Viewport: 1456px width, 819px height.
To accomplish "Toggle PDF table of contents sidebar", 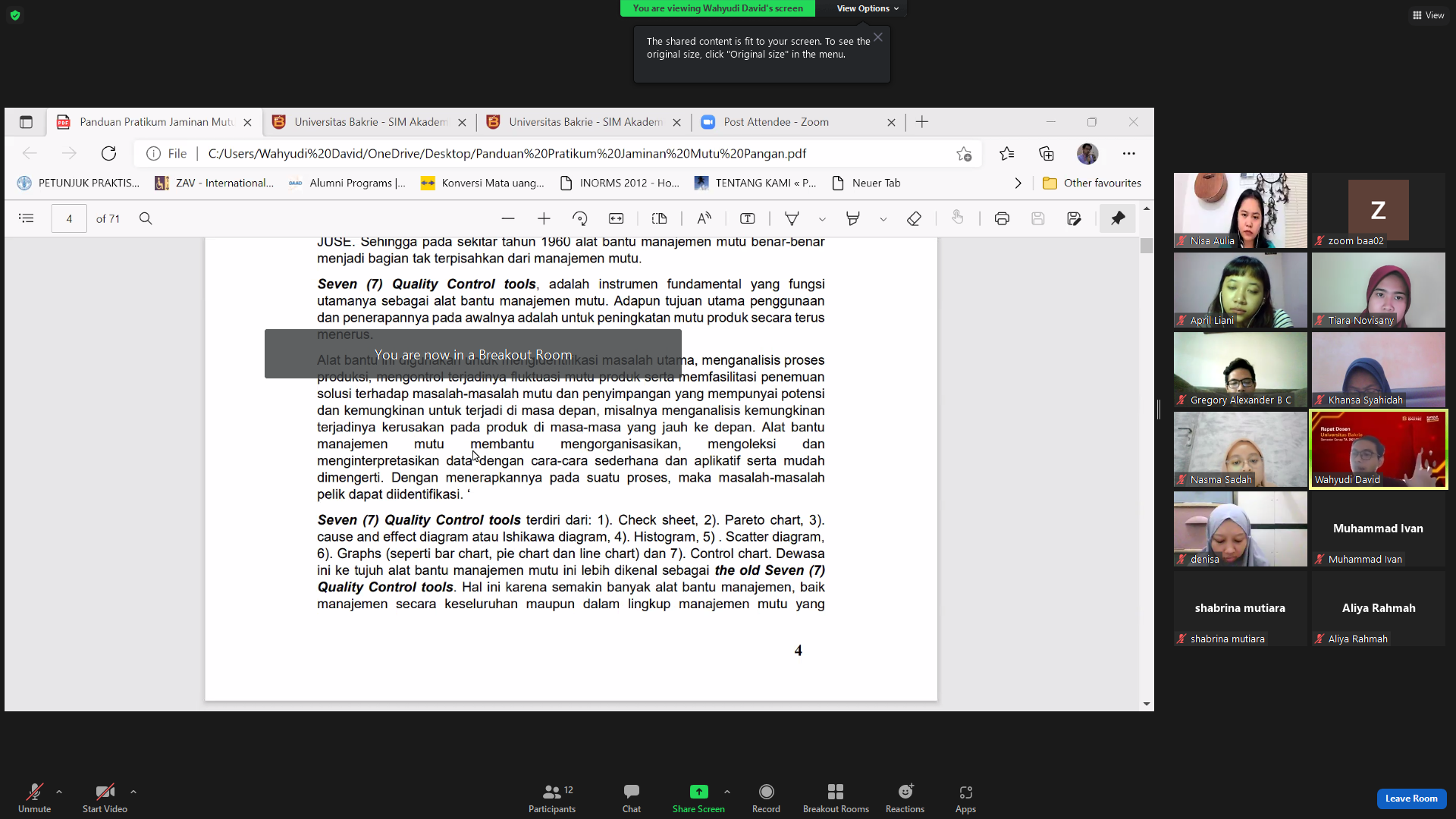I will 27,218.
